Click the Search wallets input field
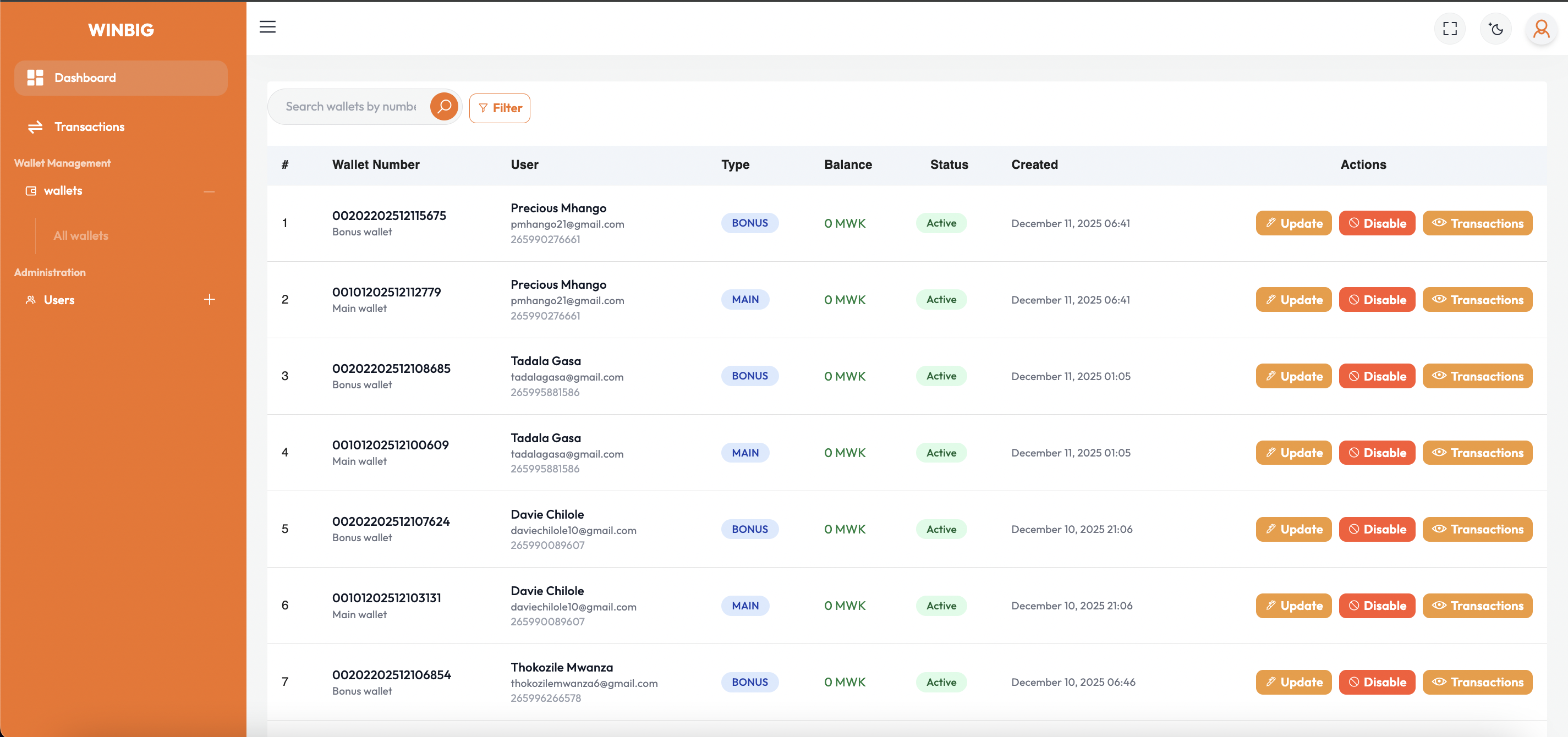The width and height of the screenshot is (1568, 737). pos(350,107)
